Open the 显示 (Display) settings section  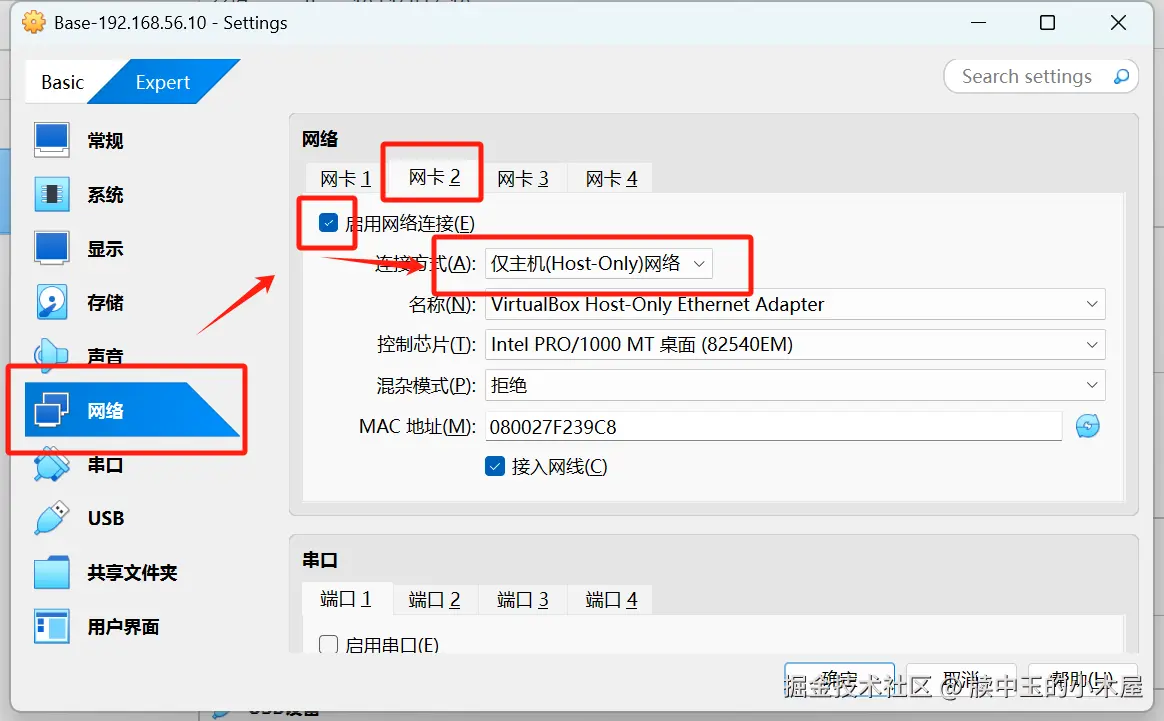[x=104, y=248]
